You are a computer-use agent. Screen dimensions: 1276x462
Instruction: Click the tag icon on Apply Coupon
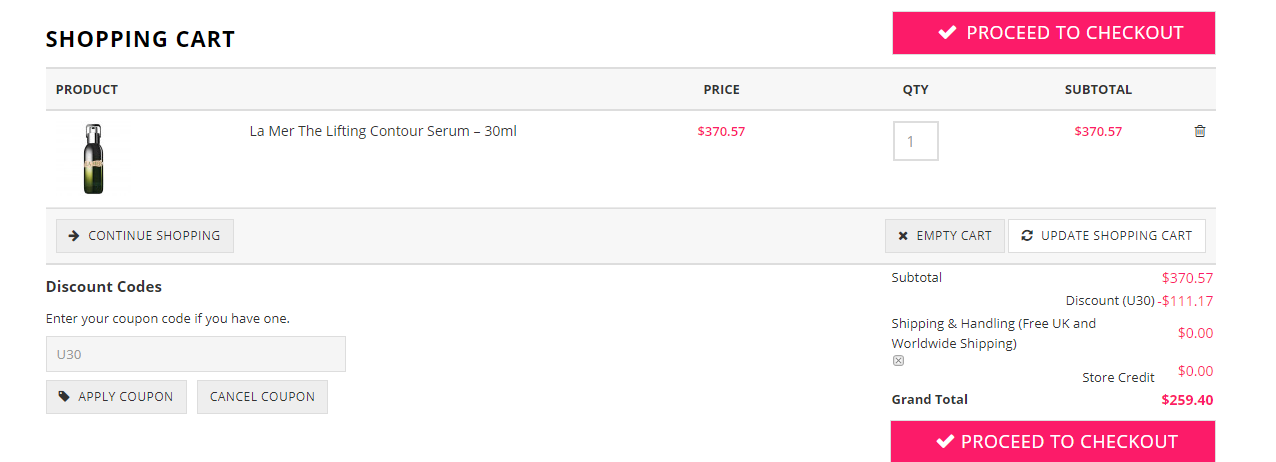click(x=65, y=397)
